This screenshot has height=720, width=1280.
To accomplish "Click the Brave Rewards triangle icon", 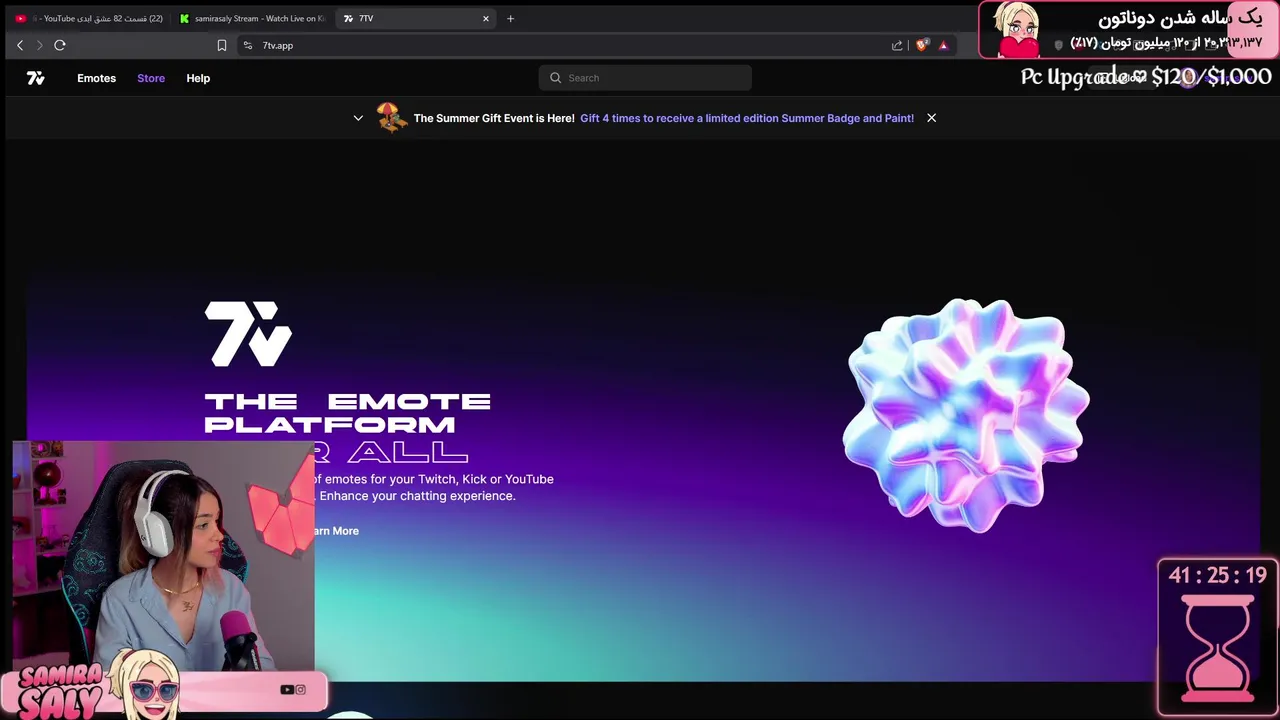I will [x=943, y=45].
